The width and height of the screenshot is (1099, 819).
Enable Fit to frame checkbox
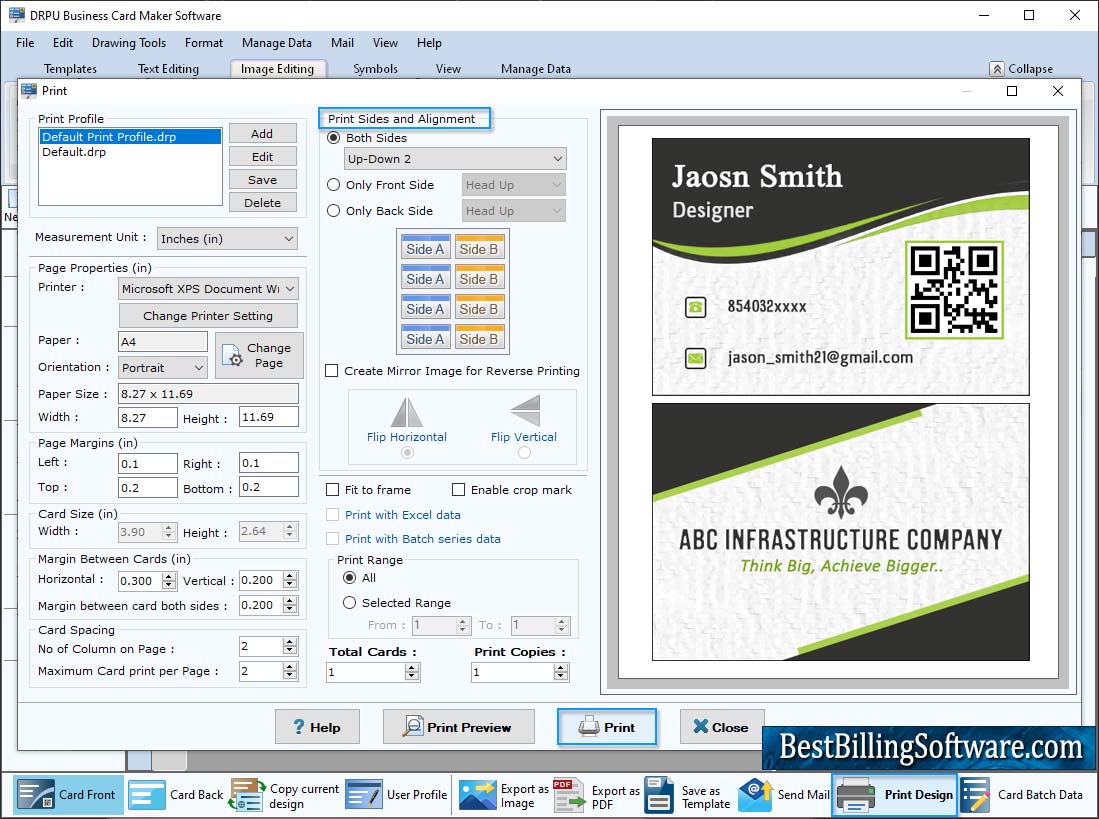[x=332, y=490]
